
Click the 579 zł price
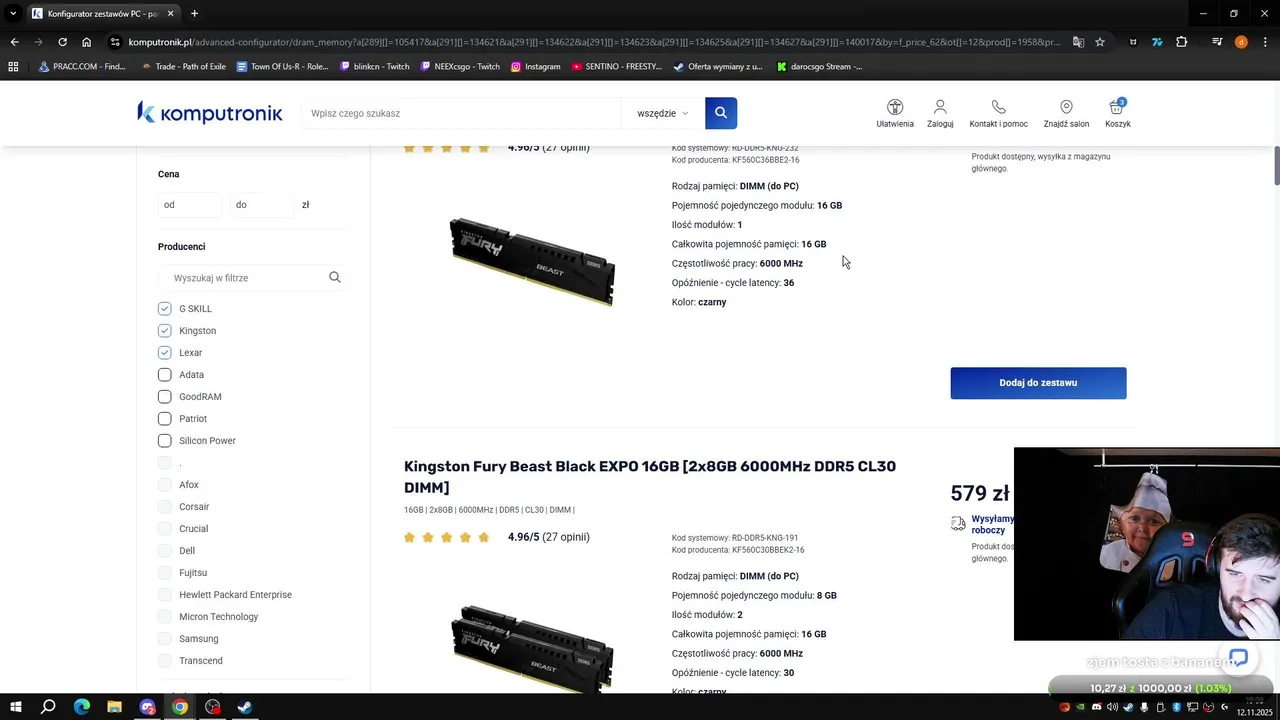pyautogui.click(x=980, y=493)
